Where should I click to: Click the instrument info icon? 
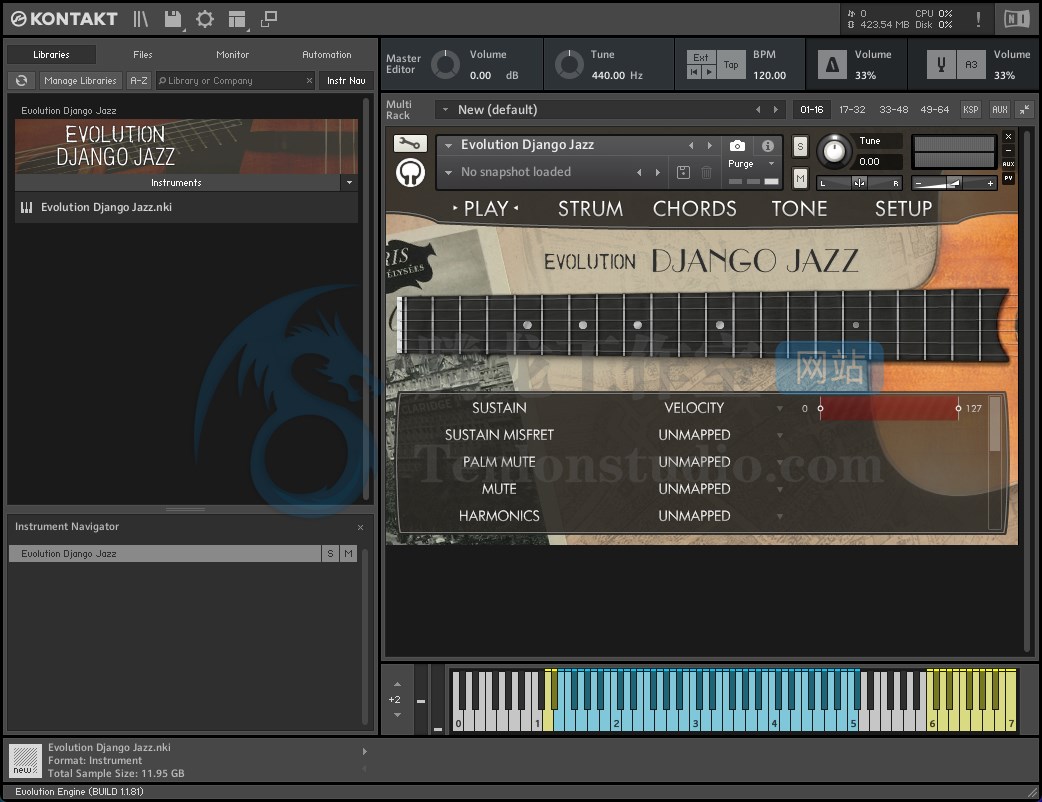point(768,146)
